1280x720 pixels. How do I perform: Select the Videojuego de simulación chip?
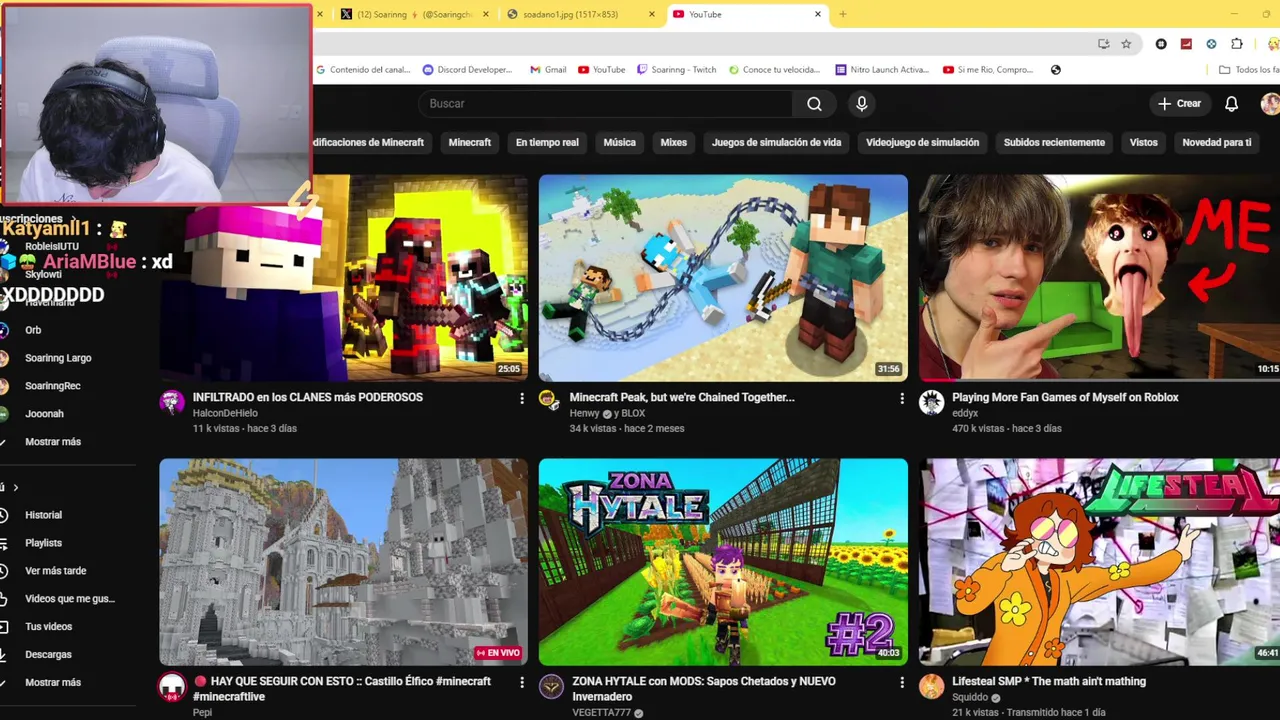(922, 142)
